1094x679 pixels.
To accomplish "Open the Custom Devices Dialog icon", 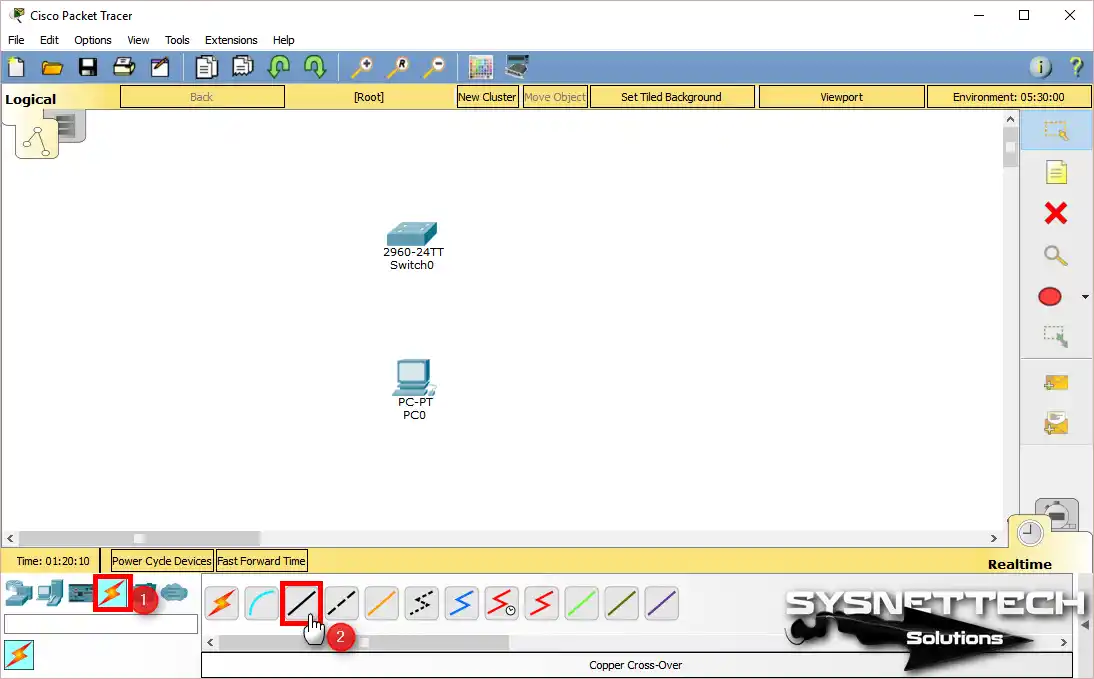I will point(517,67).
